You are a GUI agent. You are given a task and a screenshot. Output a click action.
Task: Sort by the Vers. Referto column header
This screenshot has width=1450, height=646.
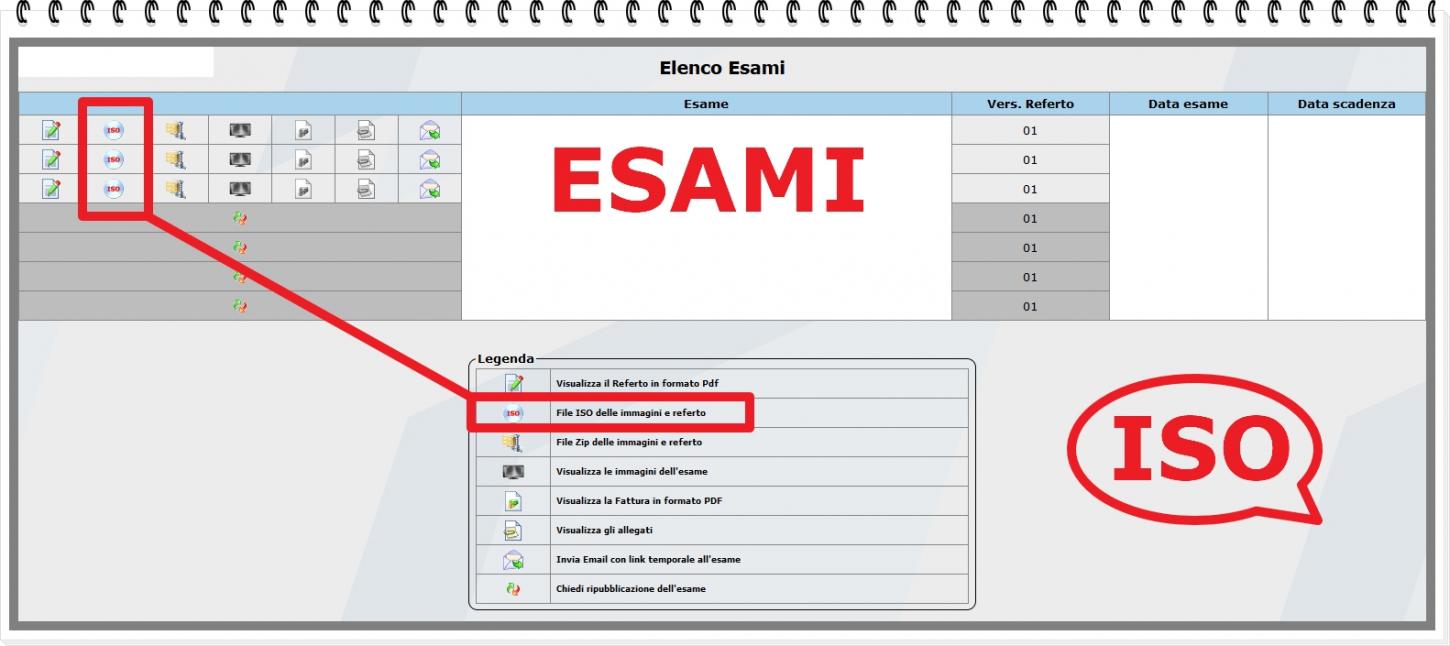[x=1030, y=103]
